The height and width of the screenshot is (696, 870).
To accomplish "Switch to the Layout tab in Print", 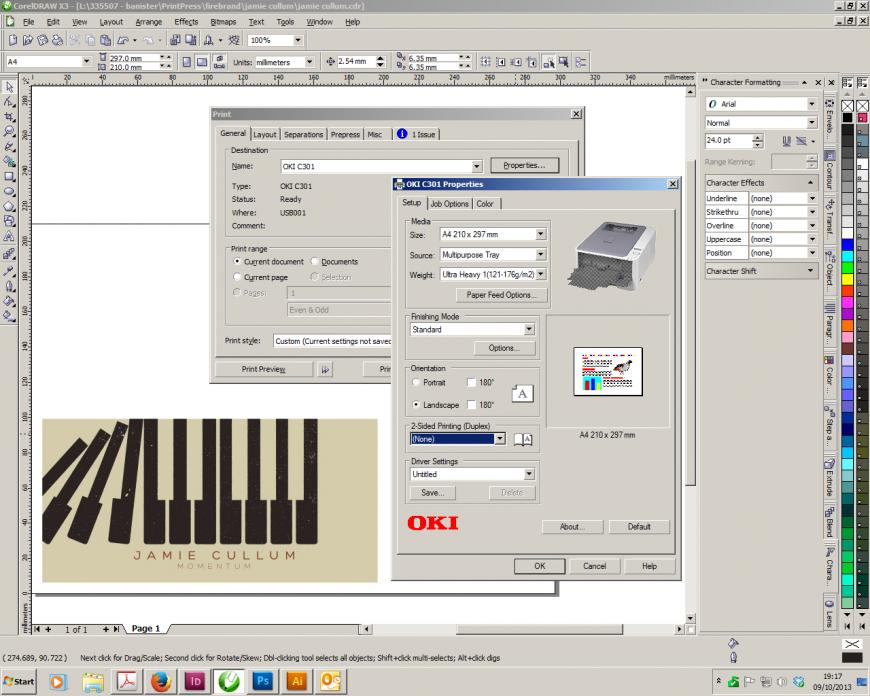I will click(265, 134).
